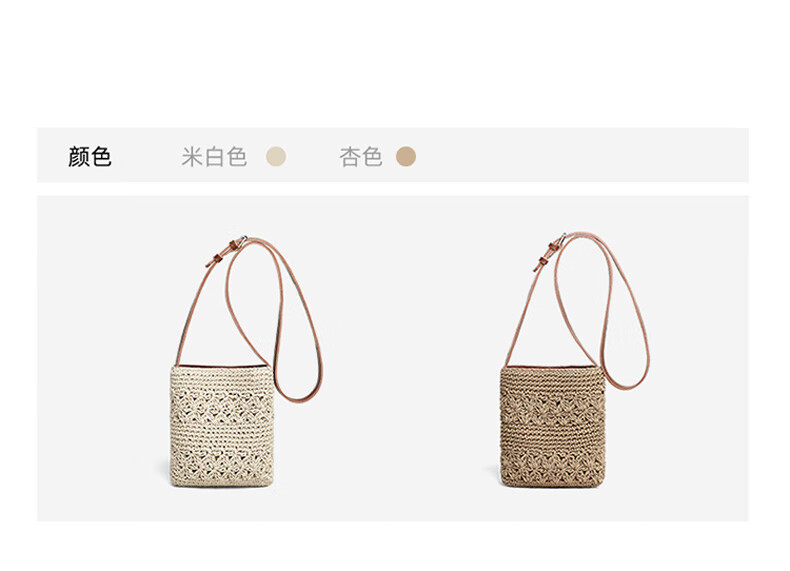Click the beige bag's plain middle woven section

coord(222,433)
